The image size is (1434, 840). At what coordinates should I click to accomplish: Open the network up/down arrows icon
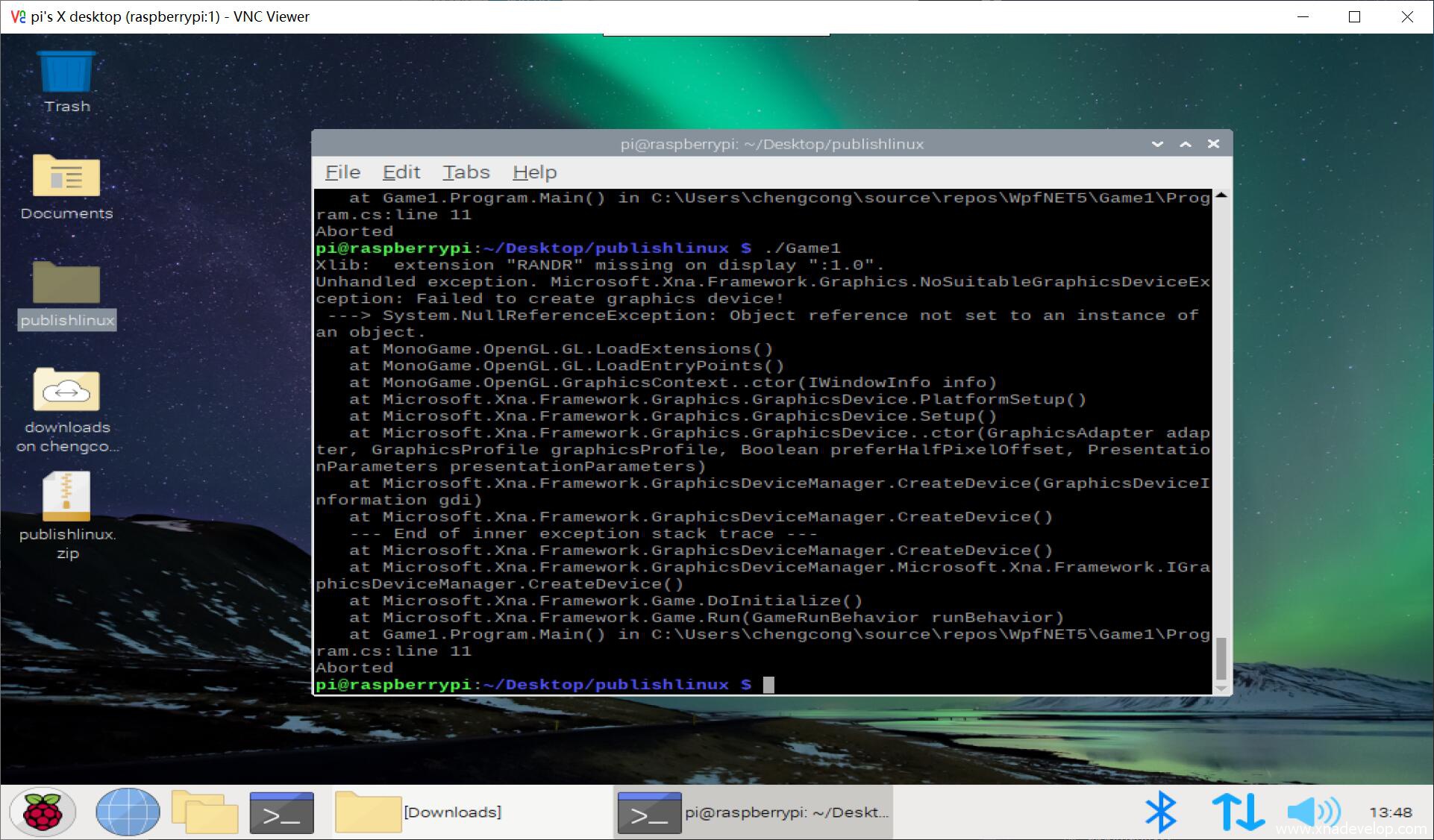1238,812
